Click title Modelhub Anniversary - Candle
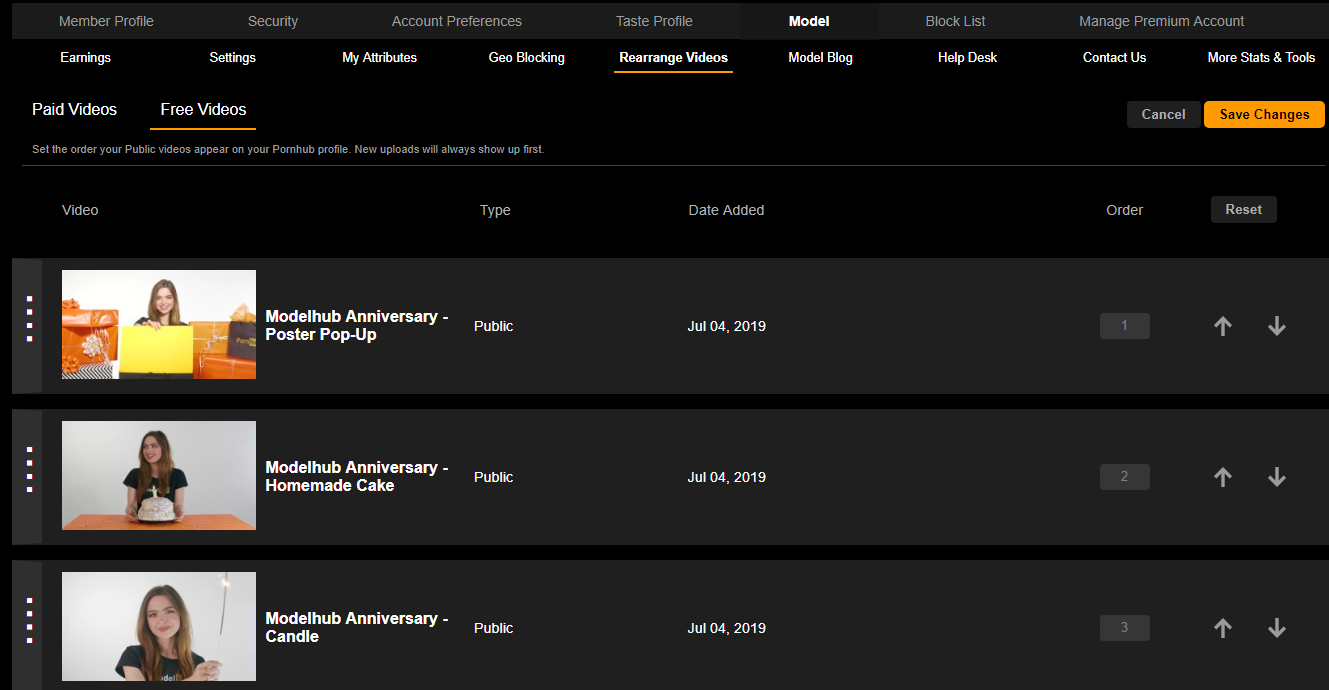Viewport: 1329px width, 690px height. pyautogui.click(x=357, y=627)
